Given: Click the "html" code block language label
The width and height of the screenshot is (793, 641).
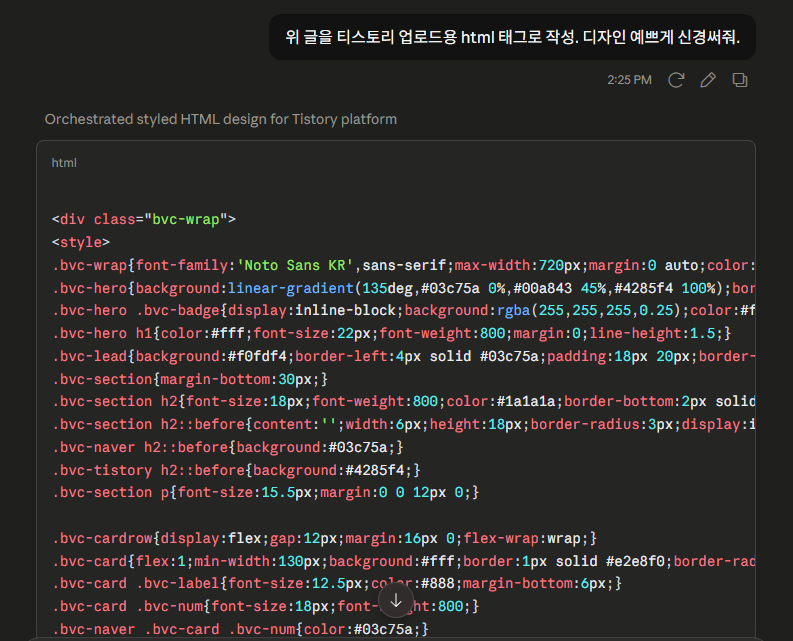Looking at the screenshot, I should pyautogui.click(x=64, y=163).
